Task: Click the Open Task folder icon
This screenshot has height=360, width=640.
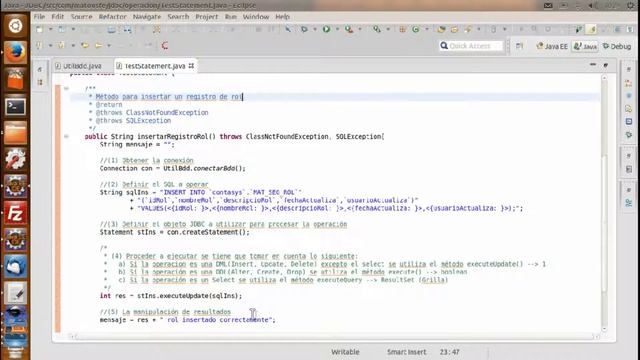Action: (x=454, y=29)
